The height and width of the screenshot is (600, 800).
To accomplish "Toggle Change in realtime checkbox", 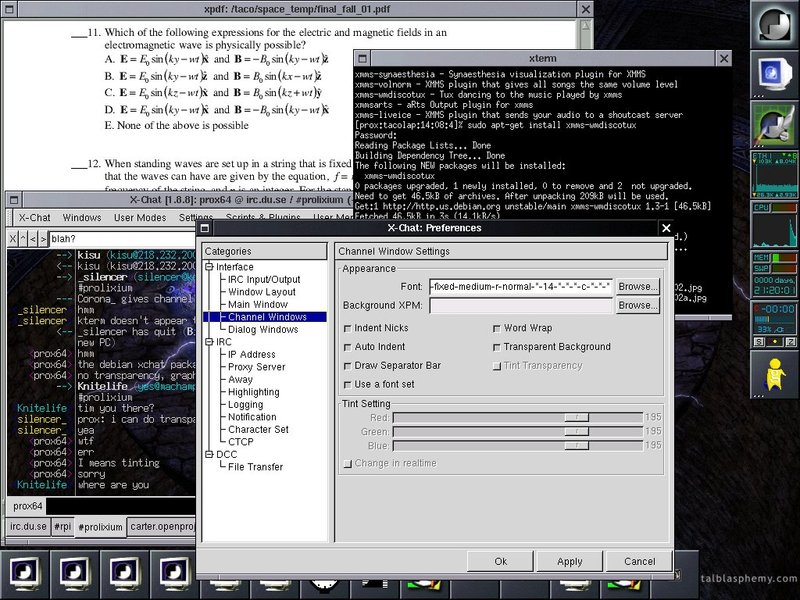I will pos(347,464).
